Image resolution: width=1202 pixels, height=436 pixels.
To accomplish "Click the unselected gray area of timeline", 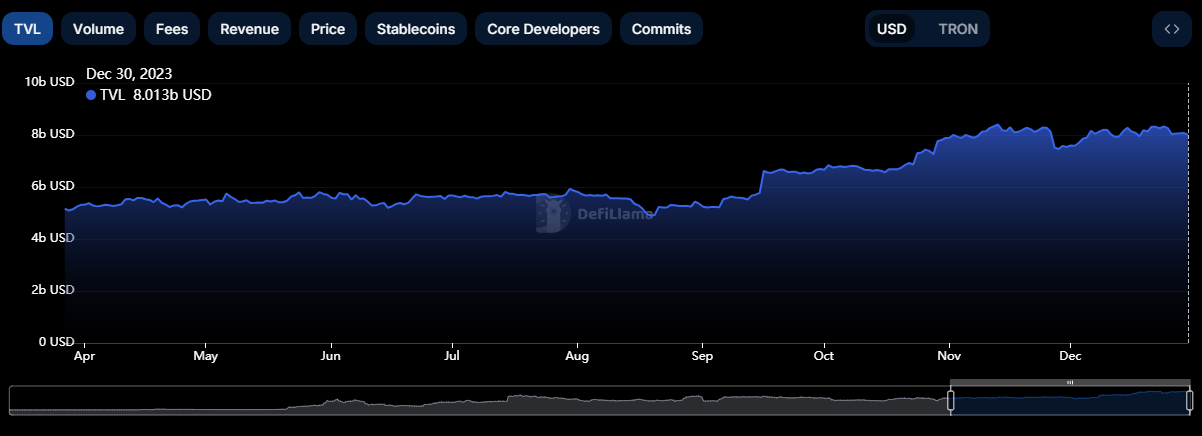I will 479,401.
